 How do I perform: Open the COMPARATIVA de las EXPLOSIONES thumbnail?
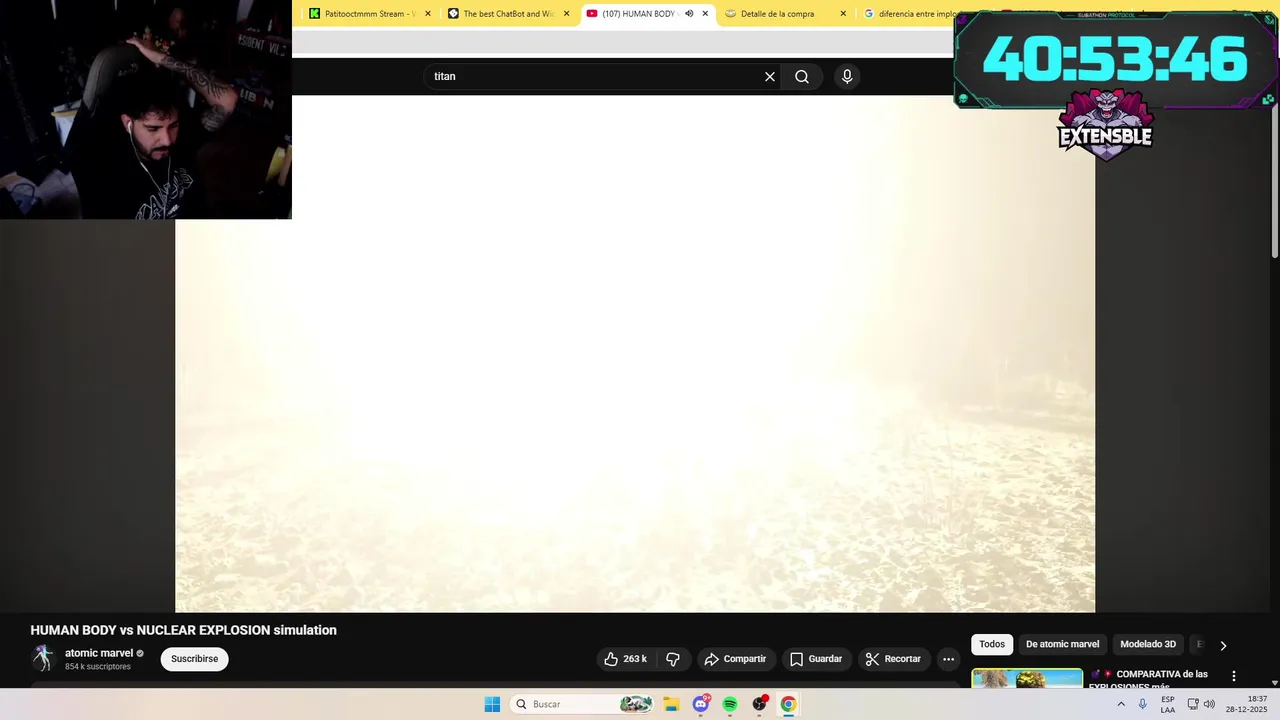coord(1027,678)
